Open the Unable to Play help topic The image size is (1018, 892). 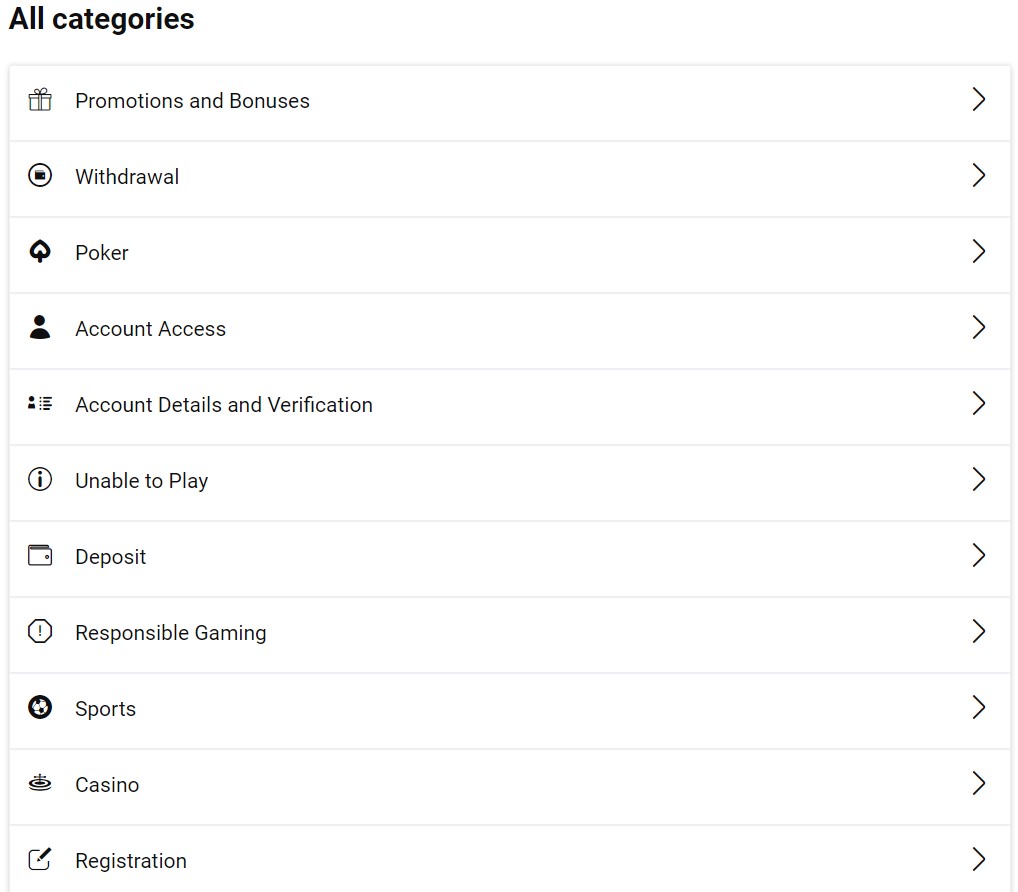141,481
